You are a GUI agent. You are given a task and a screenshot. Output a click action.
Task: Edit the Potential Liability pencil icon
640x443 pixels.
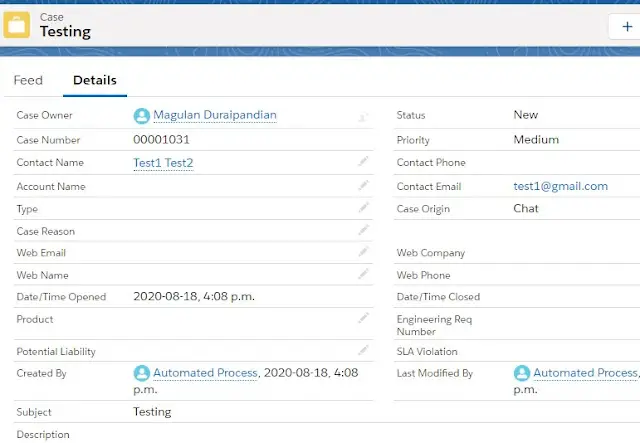click(363, 350)
